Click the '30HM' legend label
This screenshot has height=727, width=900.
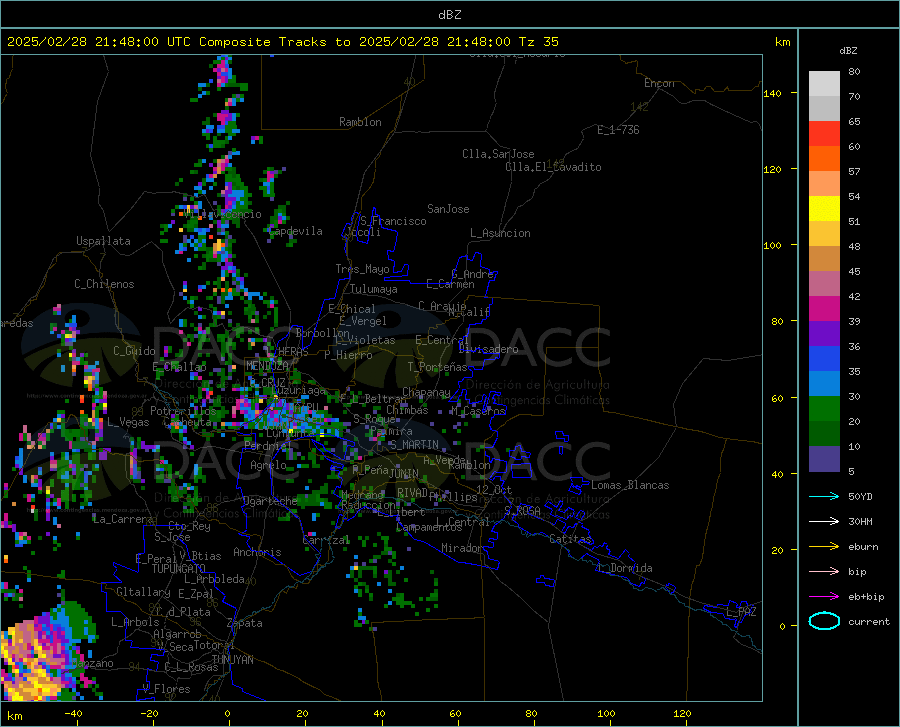(x=860, y=522)
